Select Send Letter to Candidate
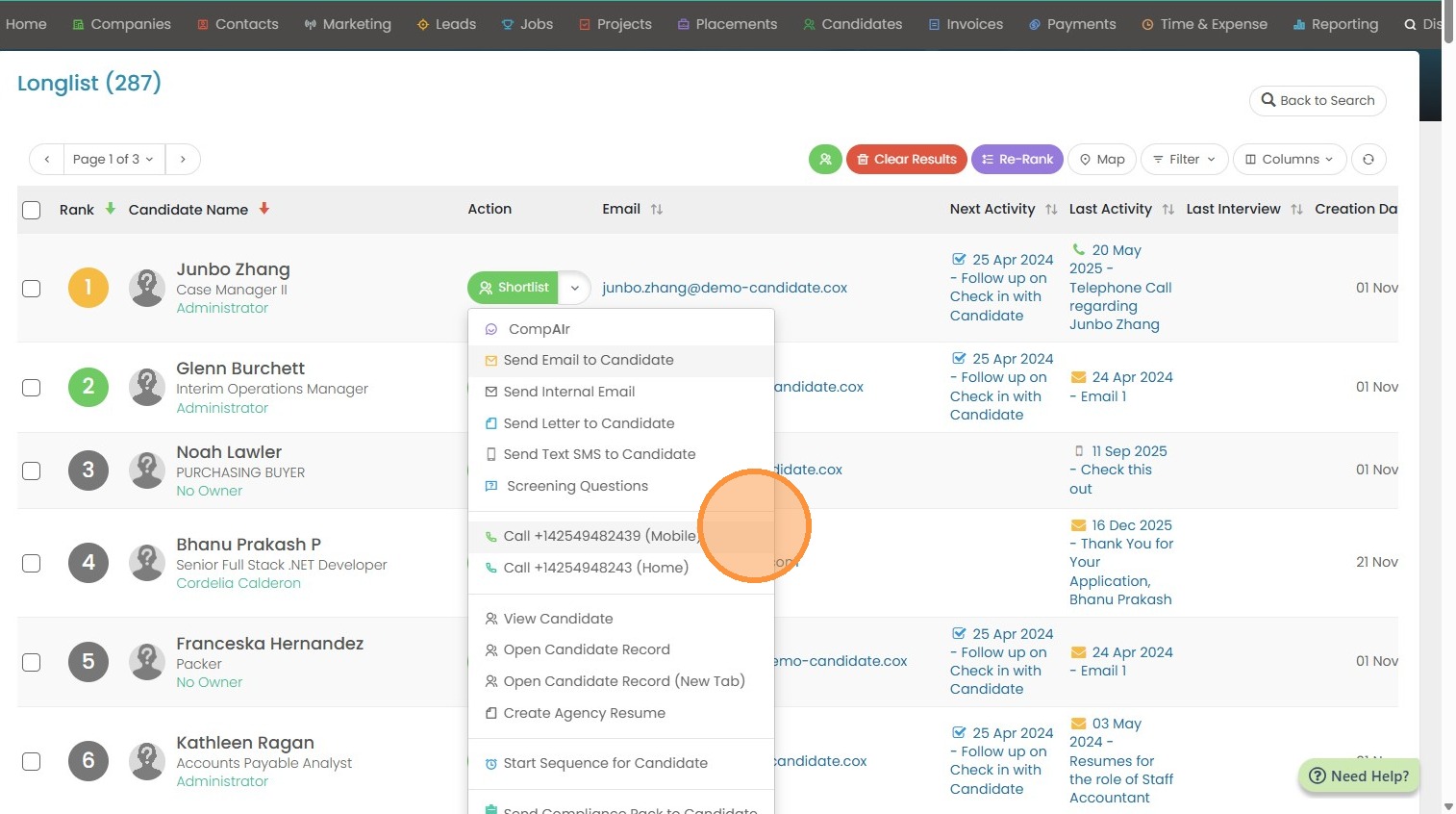This screenshot has height=814, width=1456. (621, 423)
